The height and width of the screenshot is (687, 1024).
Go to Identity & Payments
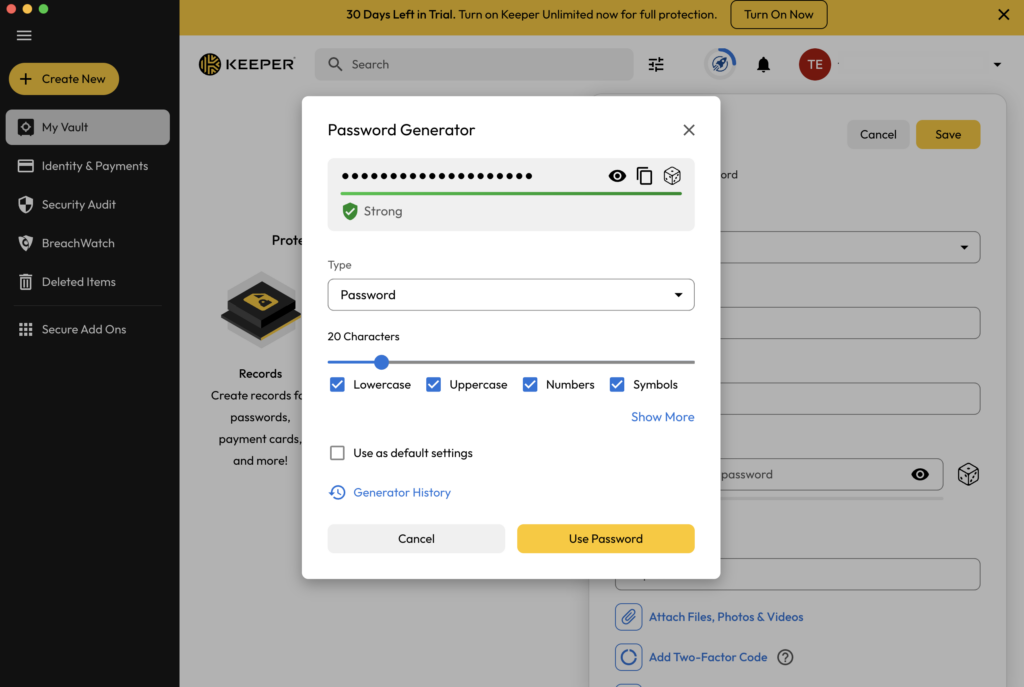pos(88,166)
